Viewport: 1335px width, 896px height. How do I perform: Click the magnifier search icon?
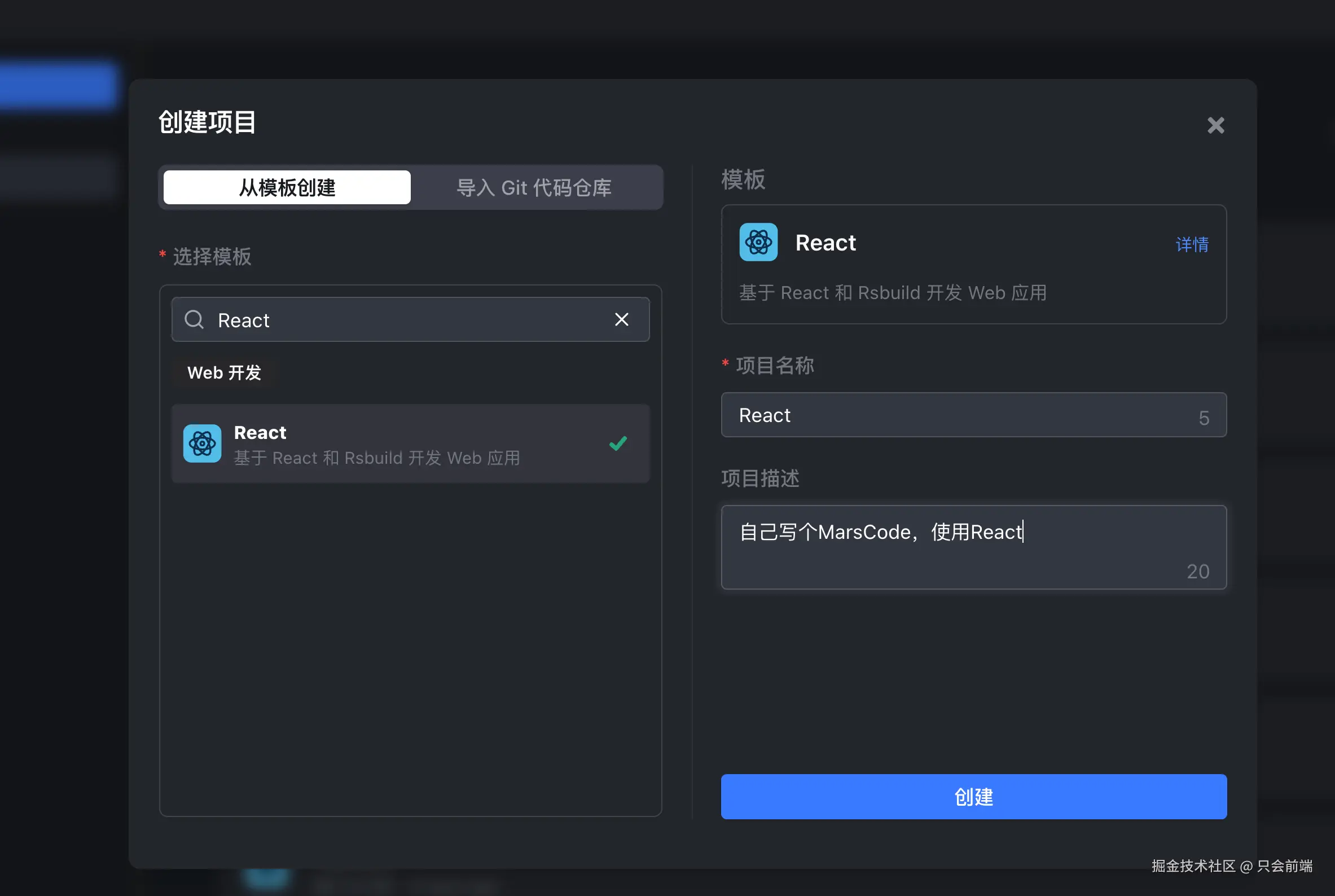click(194, 319)
